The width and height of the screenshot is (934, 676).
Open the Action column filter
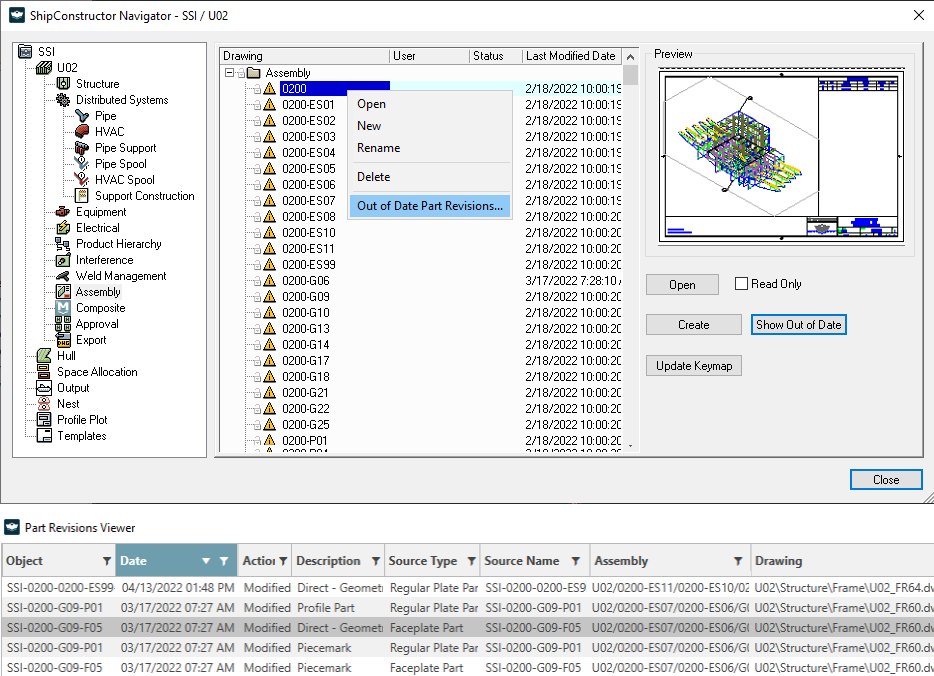pos(283,561)
